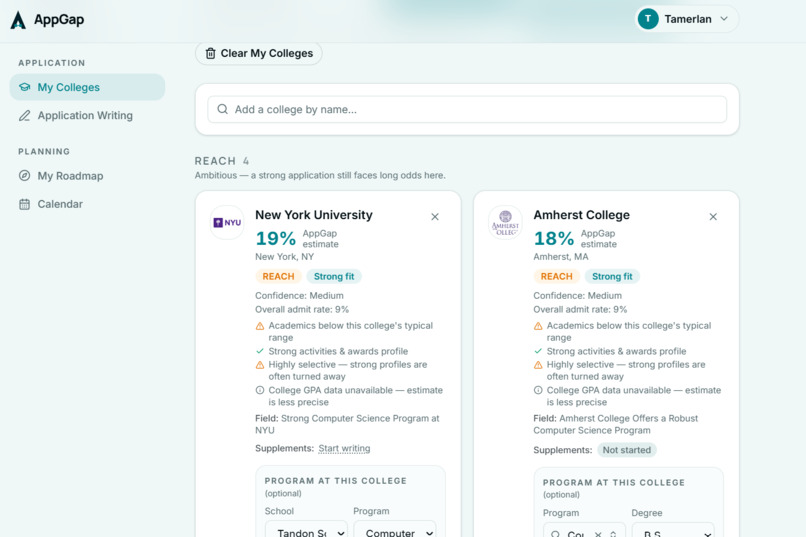
Task: Click the calendar icon in sidebar
Action: [x=24, y=204]
